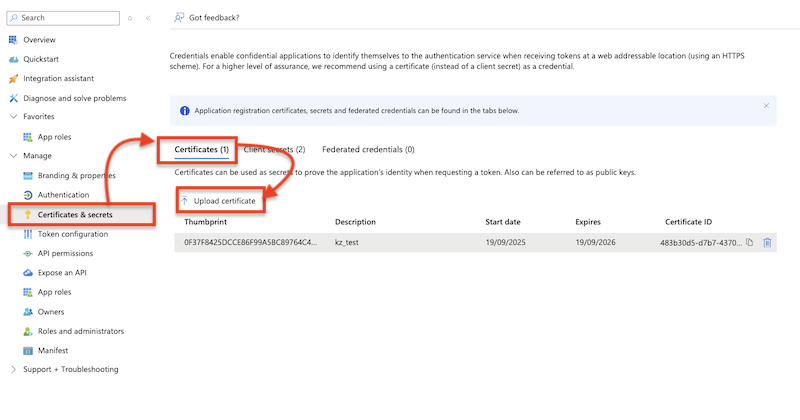This screenshot has width=800, height=420.
Task: Dismiss the blue info banner
Action: (x=766, y=105)
